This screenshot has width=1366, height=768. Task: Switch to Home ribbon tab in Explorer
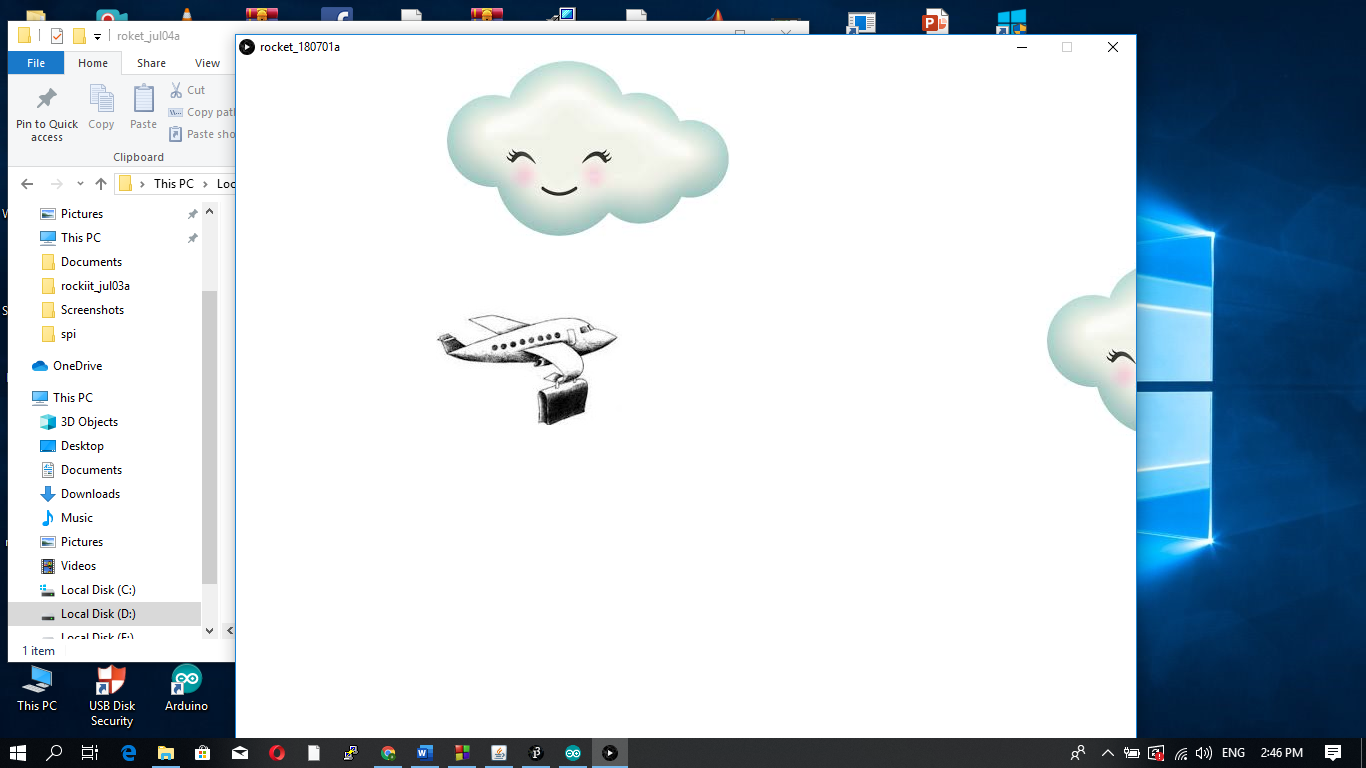[93, 63]
